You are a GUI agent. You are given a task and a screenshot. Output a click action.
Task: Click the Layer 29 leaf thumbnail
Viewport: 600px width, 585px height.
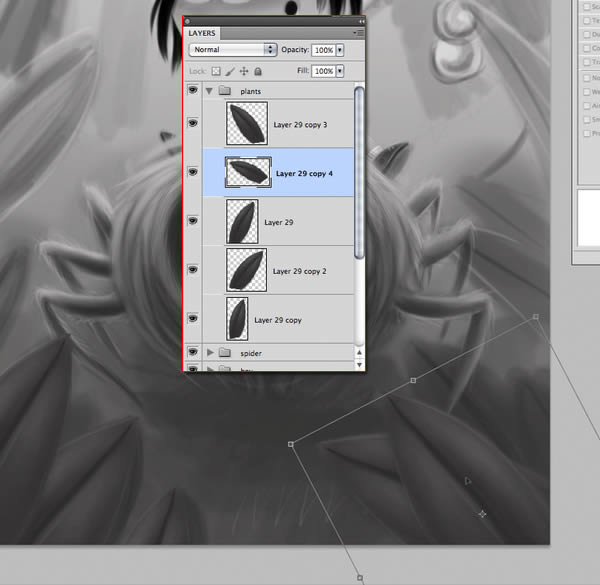pyautogui.click(x=242, y=222)
